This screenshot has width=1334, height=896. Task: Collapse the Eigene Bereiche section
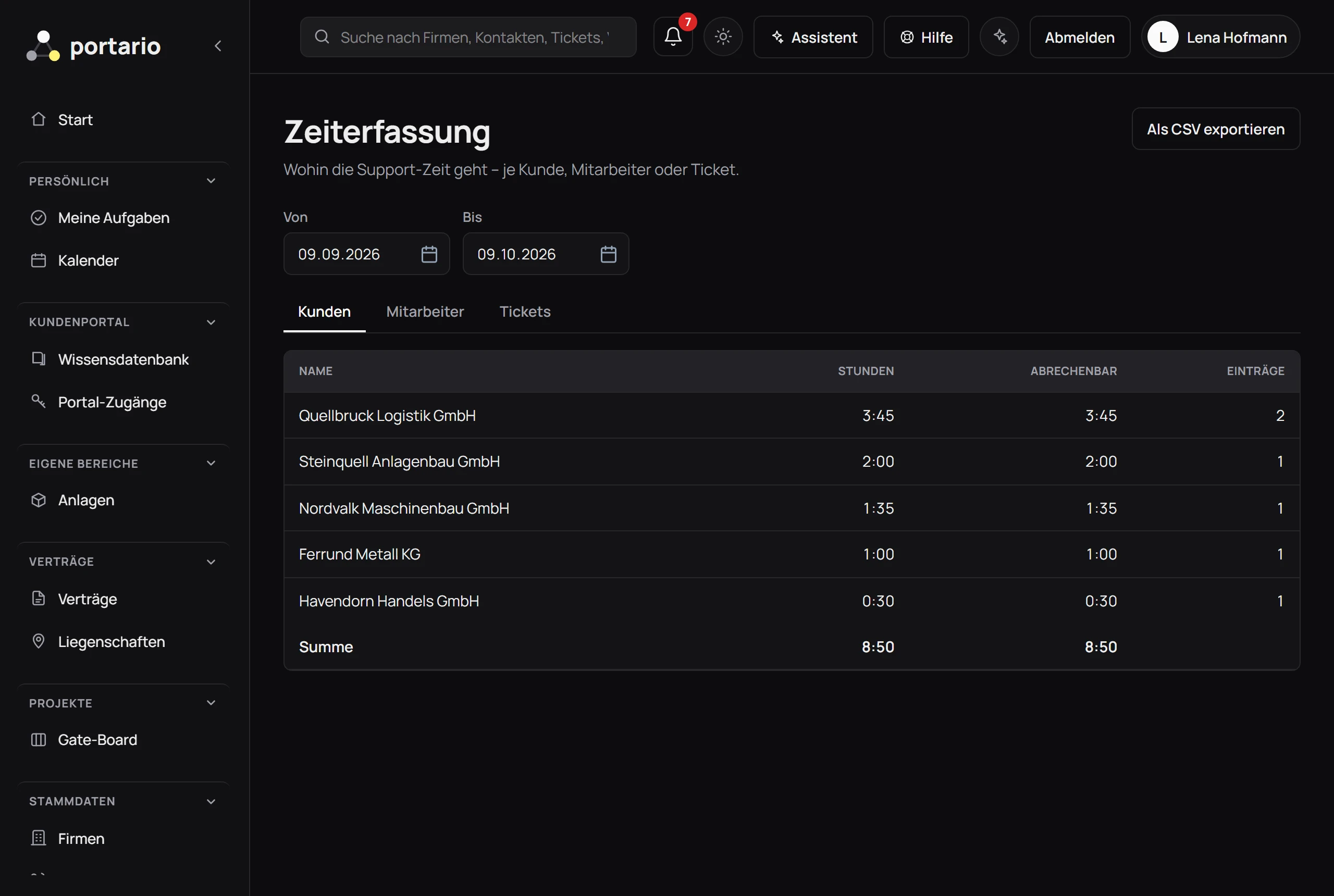[x=211, y=464]
